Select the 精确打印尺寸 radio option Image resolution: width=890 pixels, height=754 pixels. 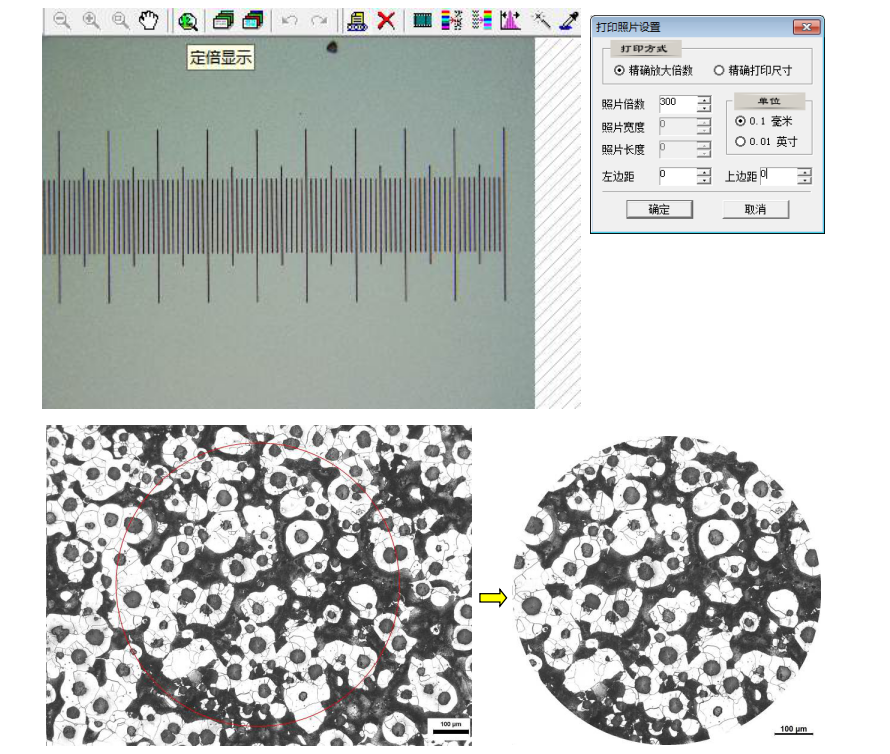718,71
